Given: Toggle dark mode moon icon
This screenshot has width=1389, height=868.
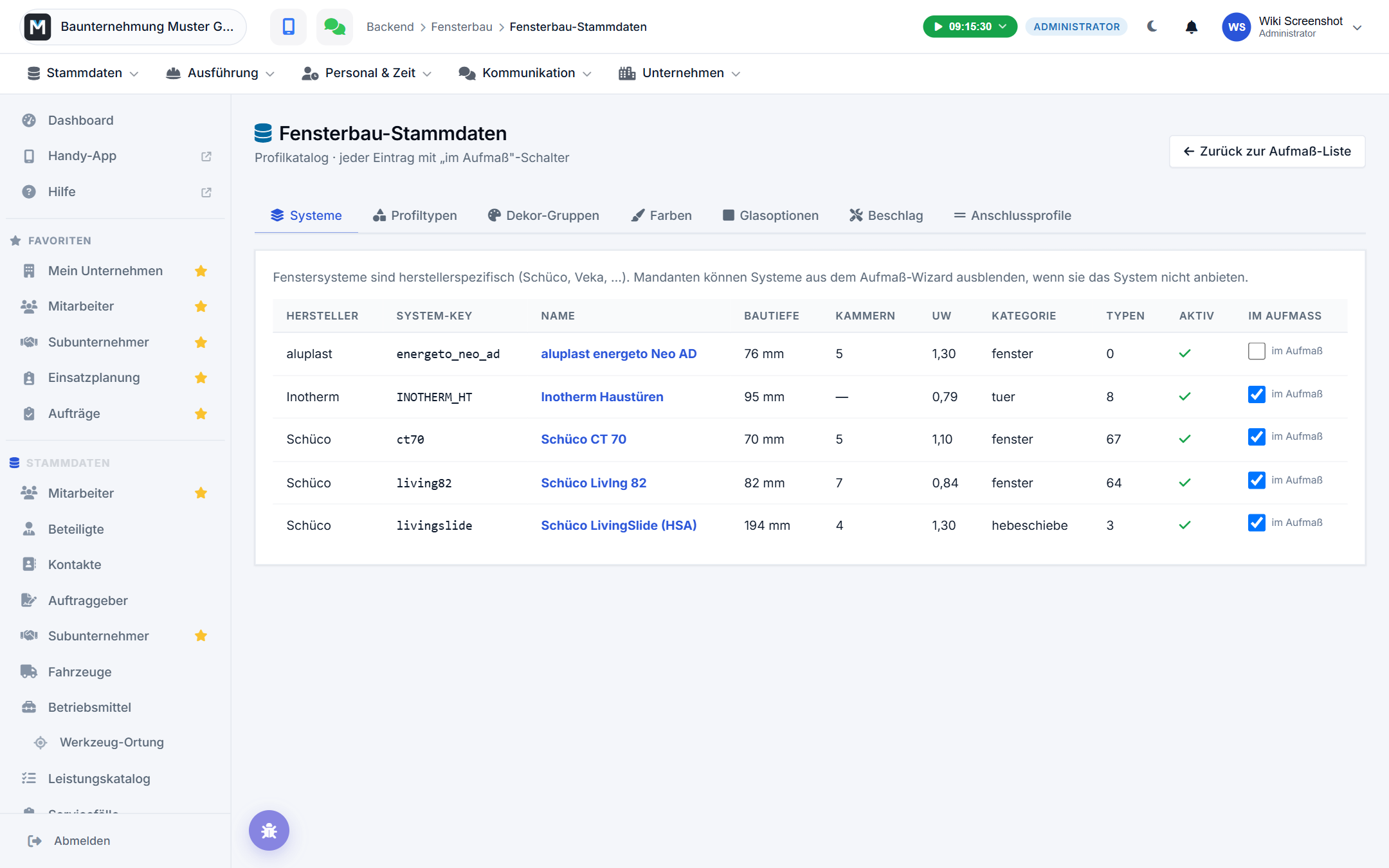Looking at the screenshot, I should (x=1152, y=26).
